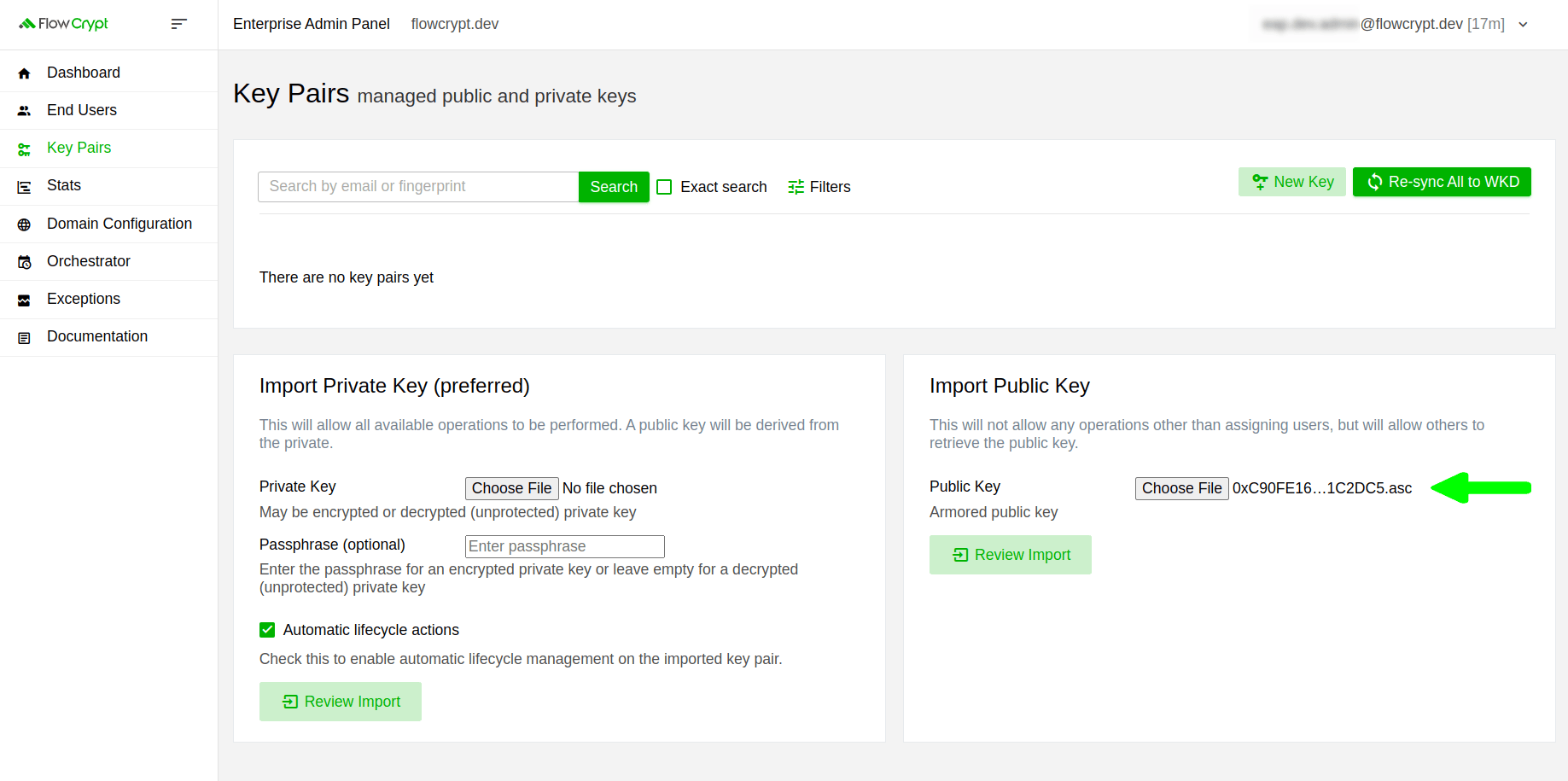The height and width of the screenshot is (781, 1568).
Task: Expand the account dropdown chevron
Action: click(x=1523, y=25)
